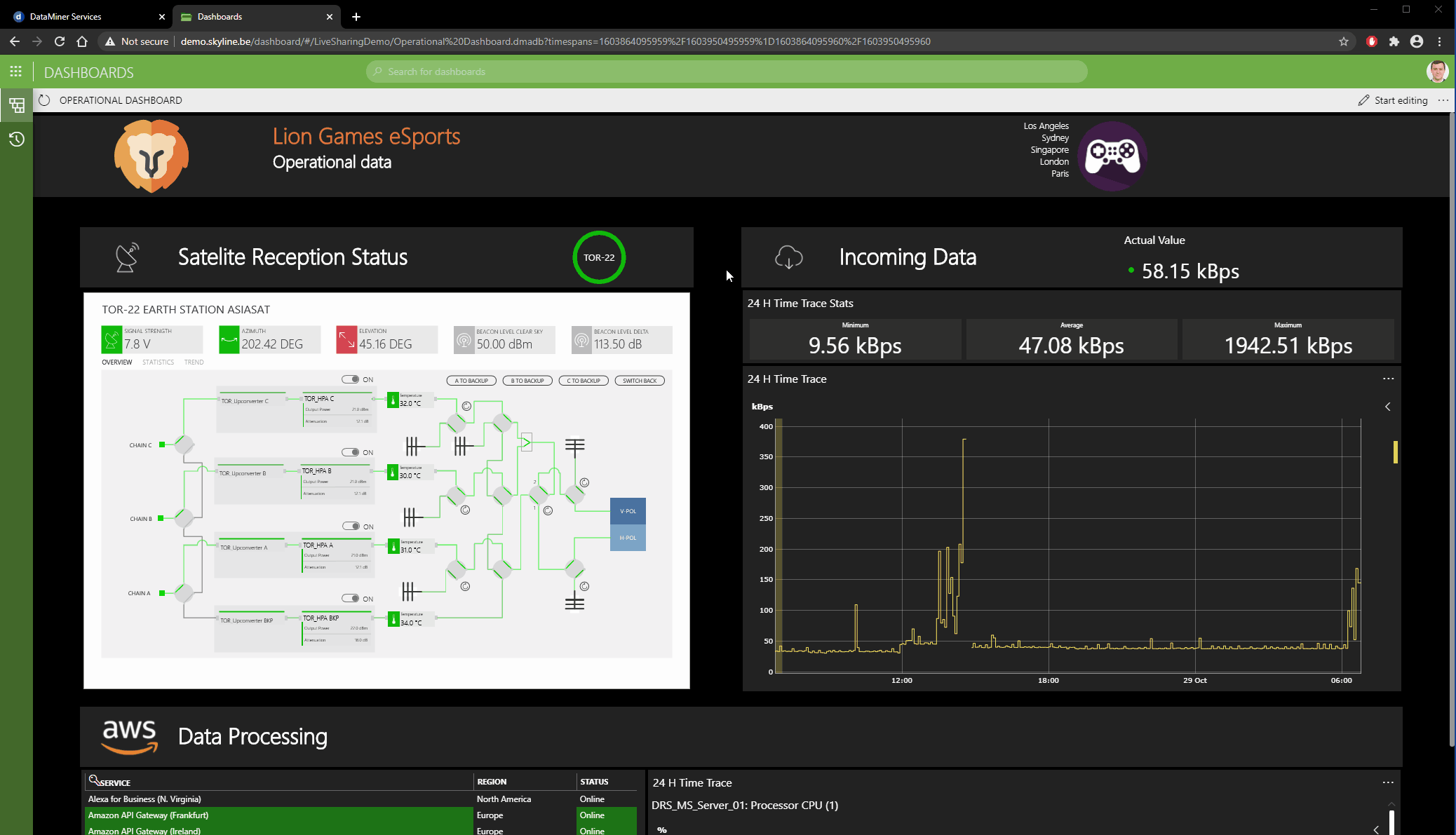Open the dashboards folder tree icon in sidebar
The height and width of the screenshot is (835, 1456).
pyautogui.click(x=17, y=105)
